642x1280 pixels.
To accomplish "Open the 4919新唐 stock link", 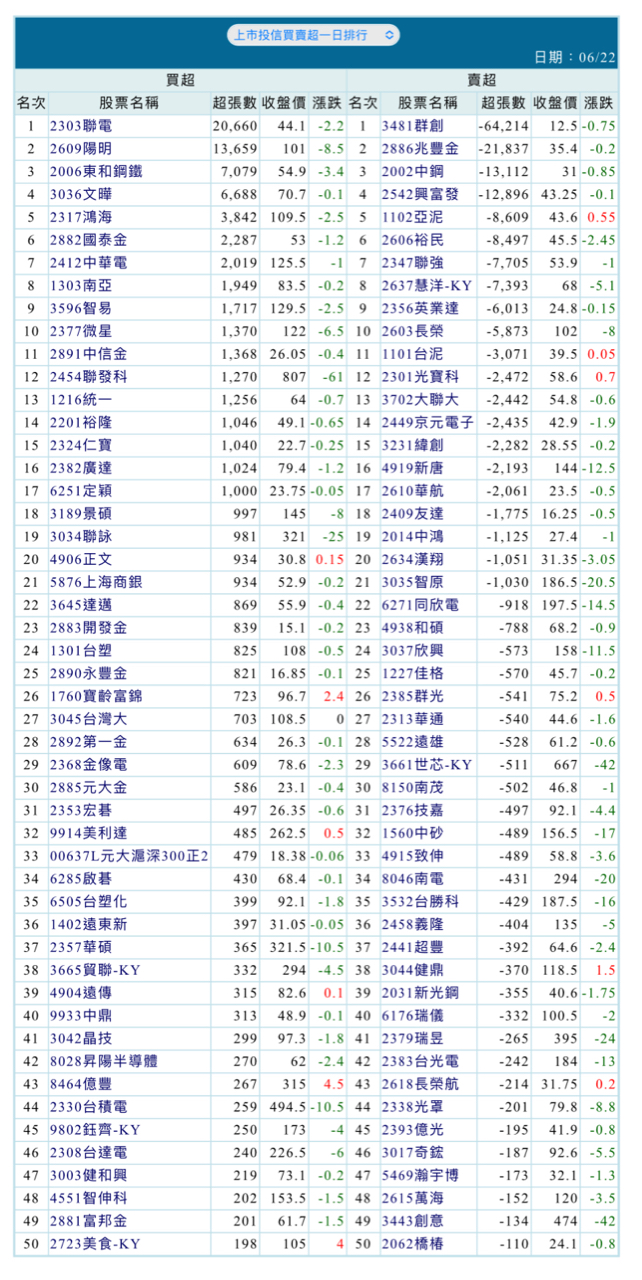I will coord(410,468).
